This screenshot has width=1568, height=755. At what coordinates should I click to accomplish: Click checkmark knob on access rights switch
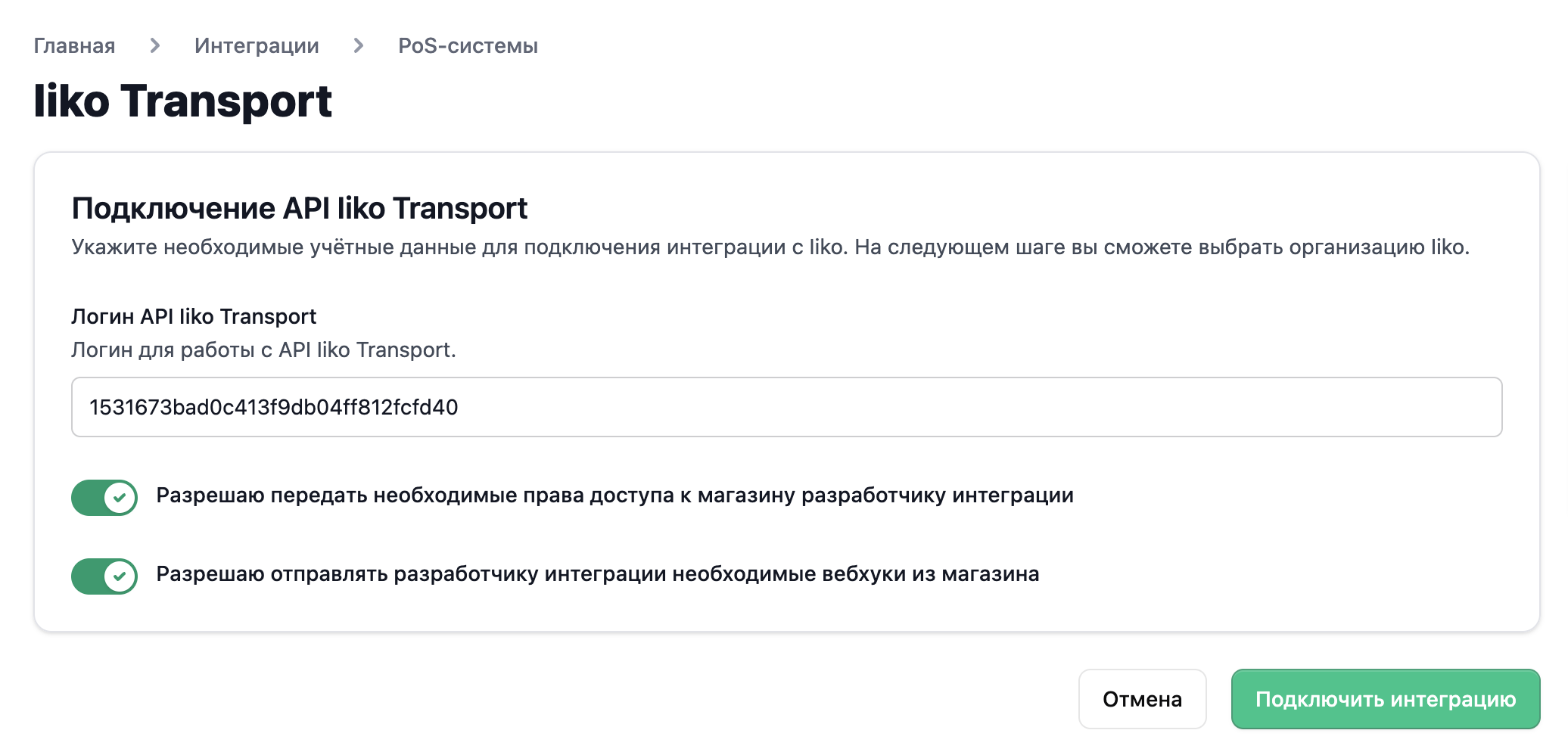click(x=120, y=498)
